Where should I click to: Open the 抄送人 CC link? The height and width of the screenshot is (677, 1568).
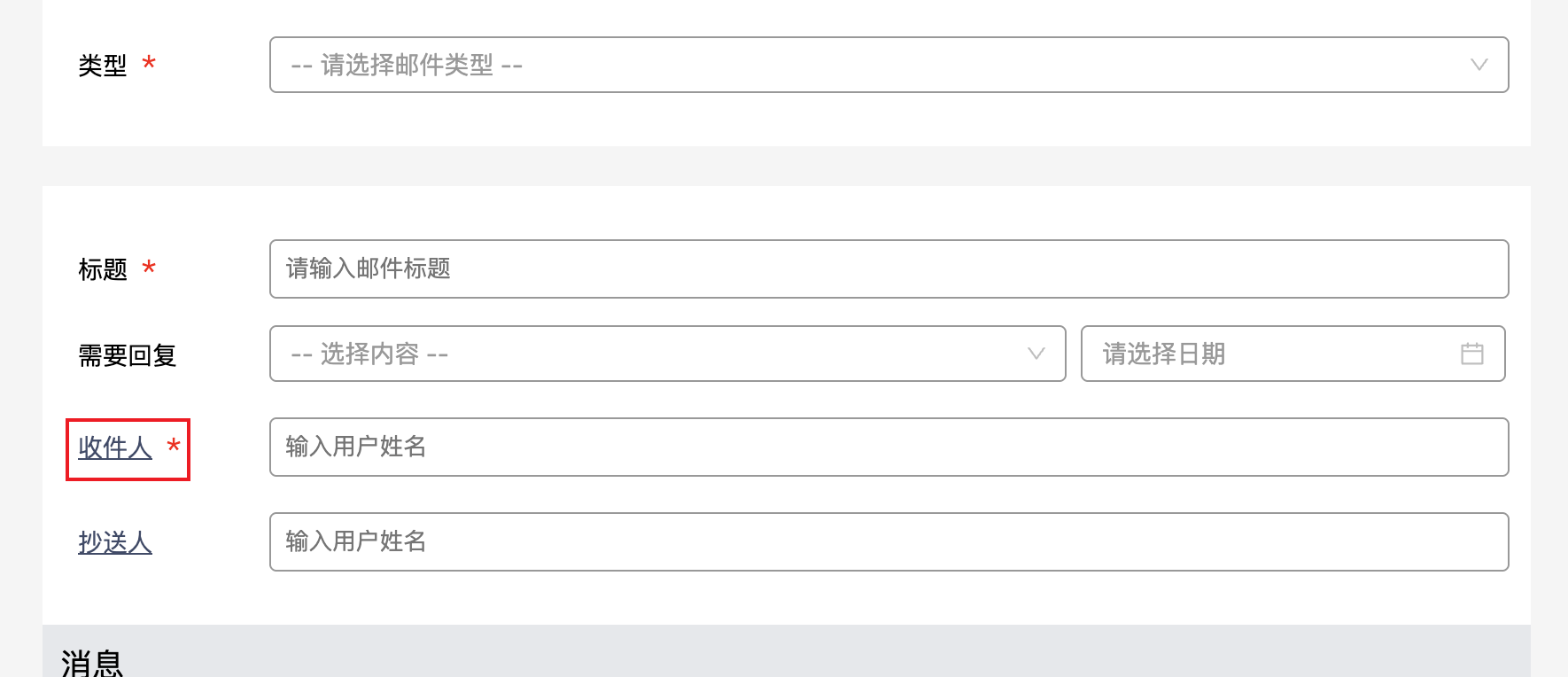coord(115,542)
